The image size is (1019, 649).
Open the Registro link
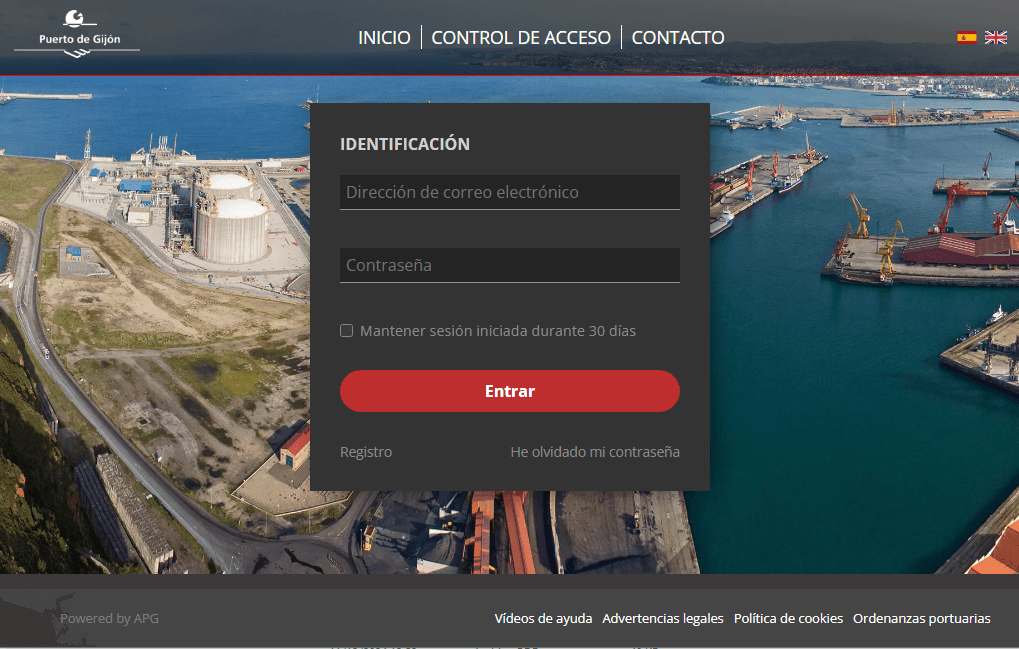tap(366, 452)
